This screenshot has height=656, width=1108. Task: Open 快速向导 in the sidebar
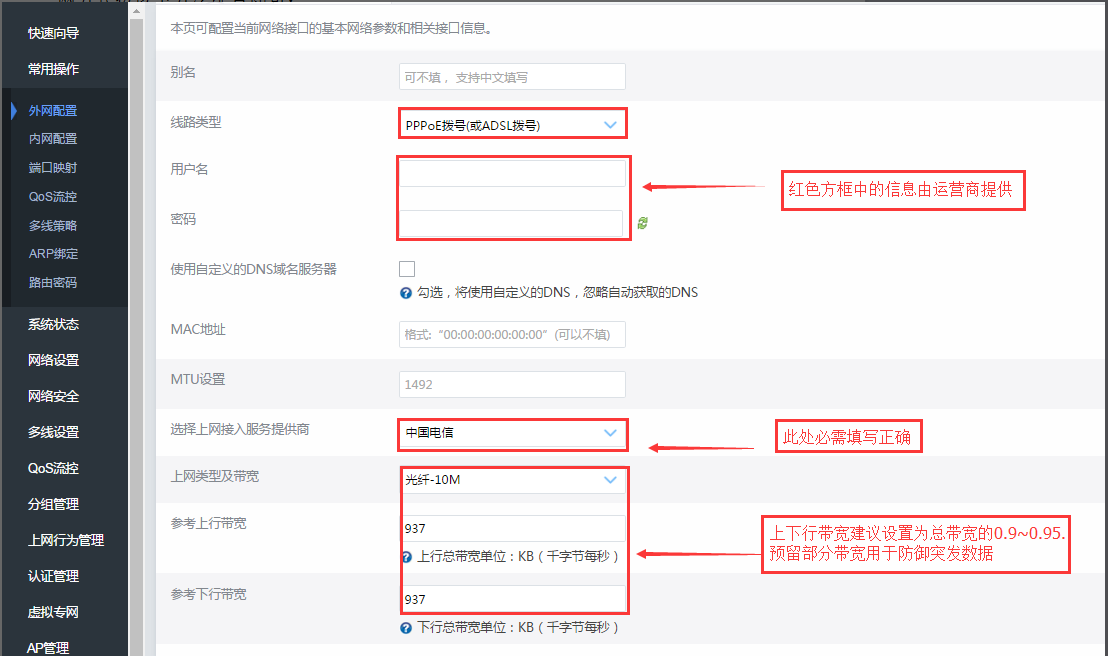[54, 33]
